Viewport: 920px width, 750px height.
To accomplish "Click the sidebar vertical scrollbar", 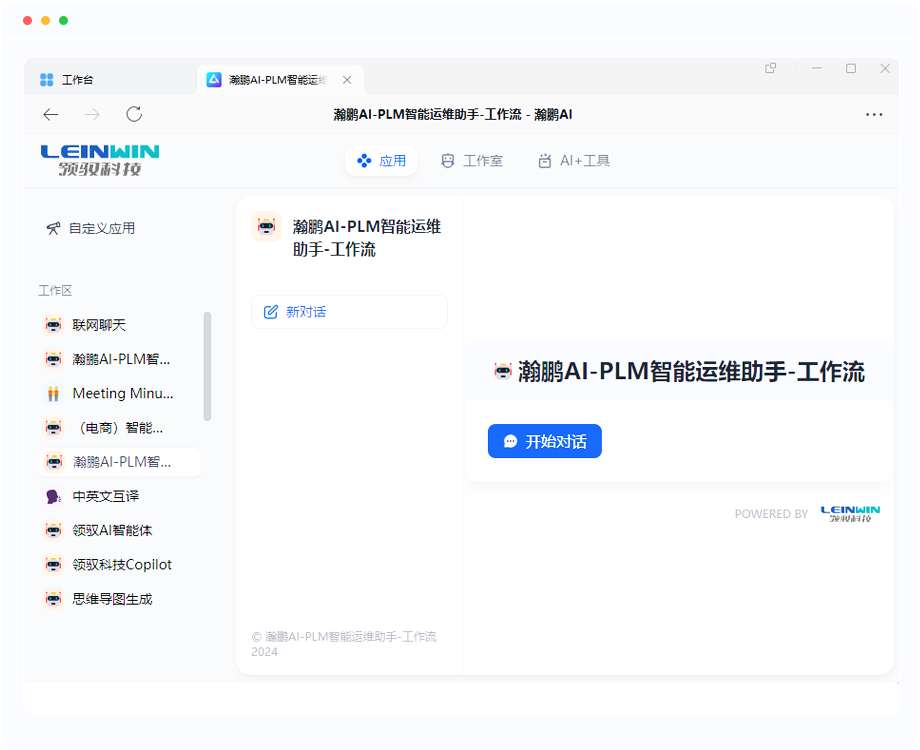I will [x=207, y=365].
